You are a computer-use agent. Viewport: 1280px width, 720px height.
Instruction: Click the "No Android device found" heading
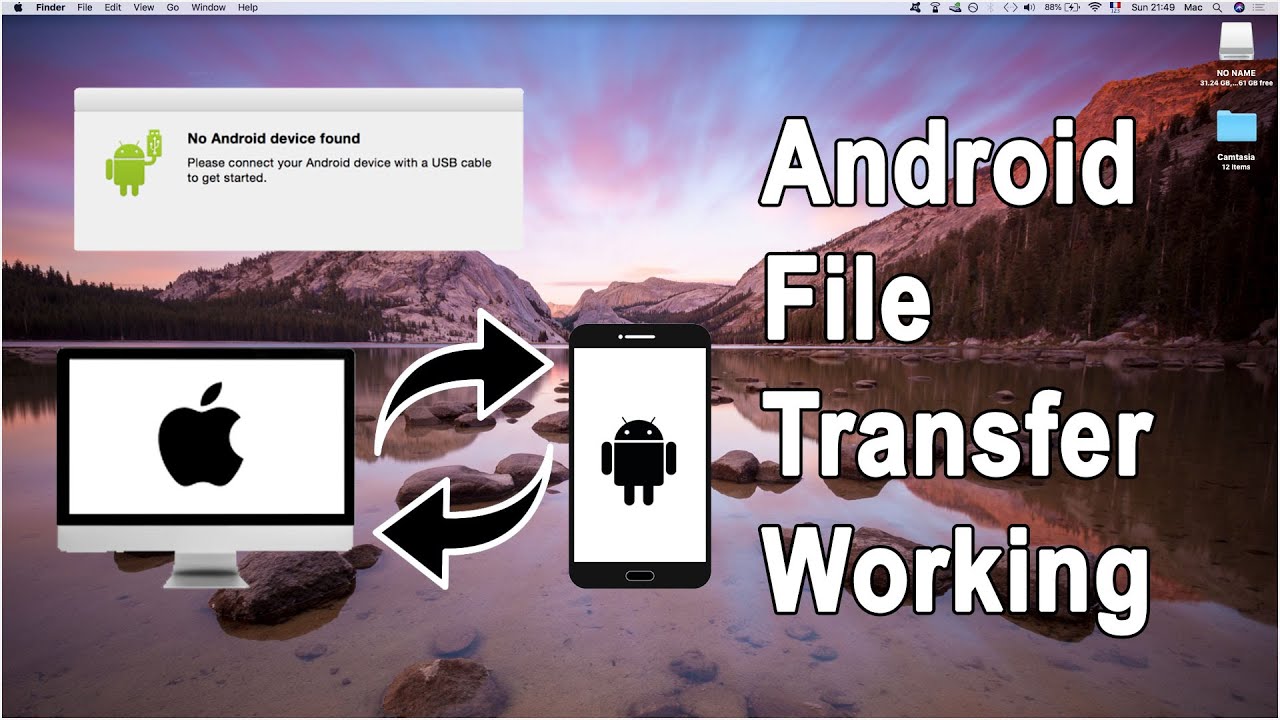pyautogui.click(x=273, y=138)
